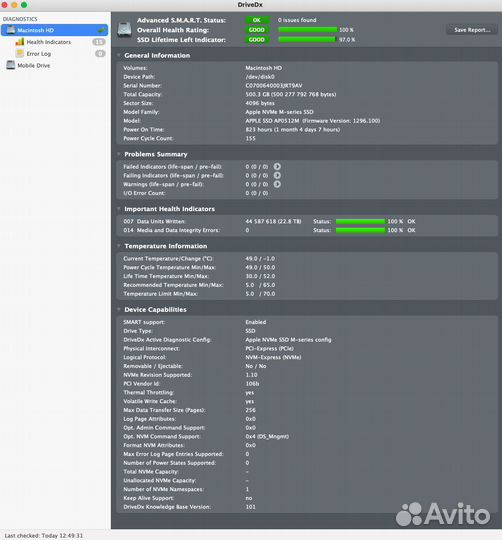The image size is (502, 540).
Task: Click PCI Vendor Id value 106b
Action: point(252,384)
